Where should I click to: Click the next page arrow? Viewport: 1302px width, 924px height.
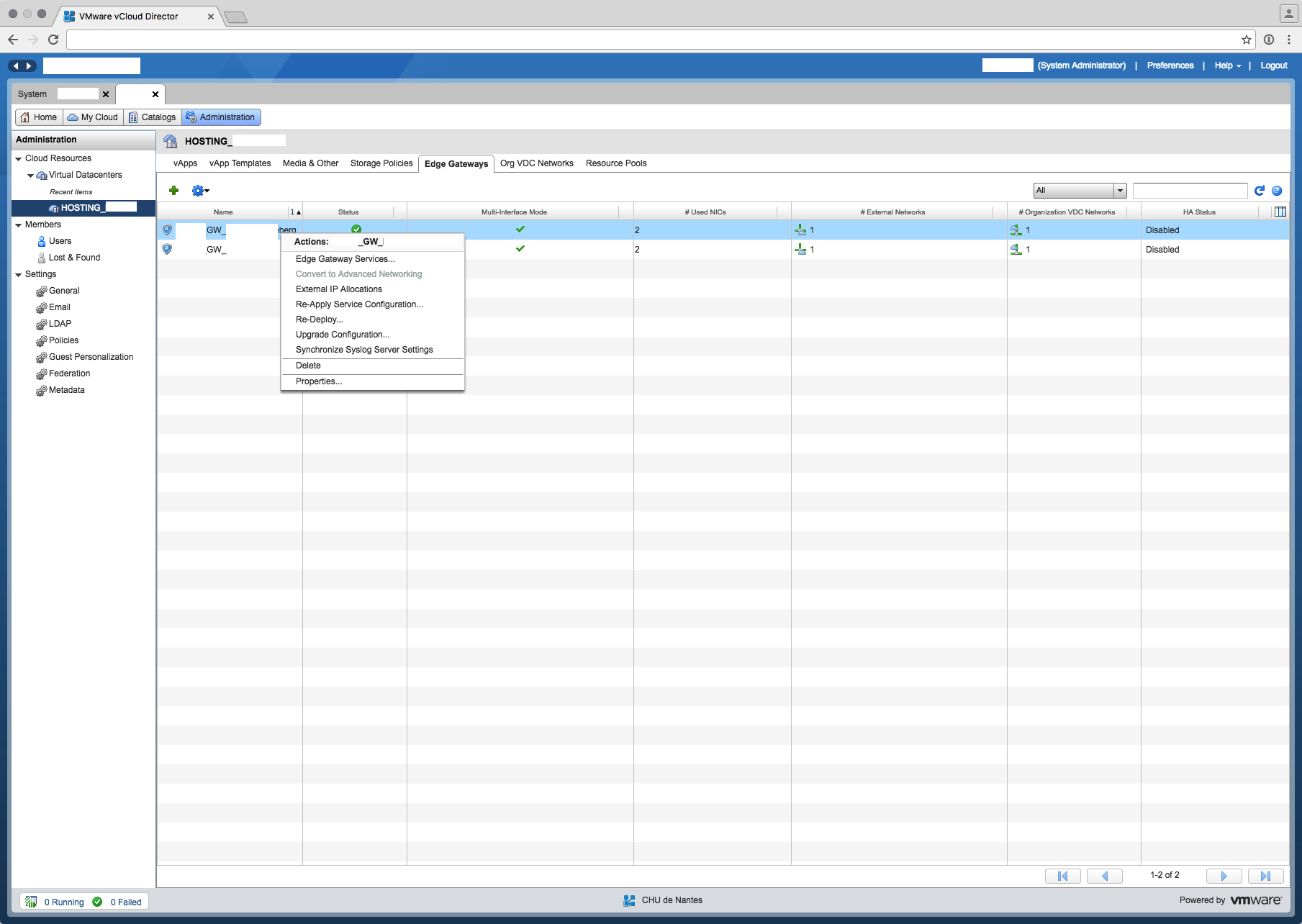pos(1224,876)
